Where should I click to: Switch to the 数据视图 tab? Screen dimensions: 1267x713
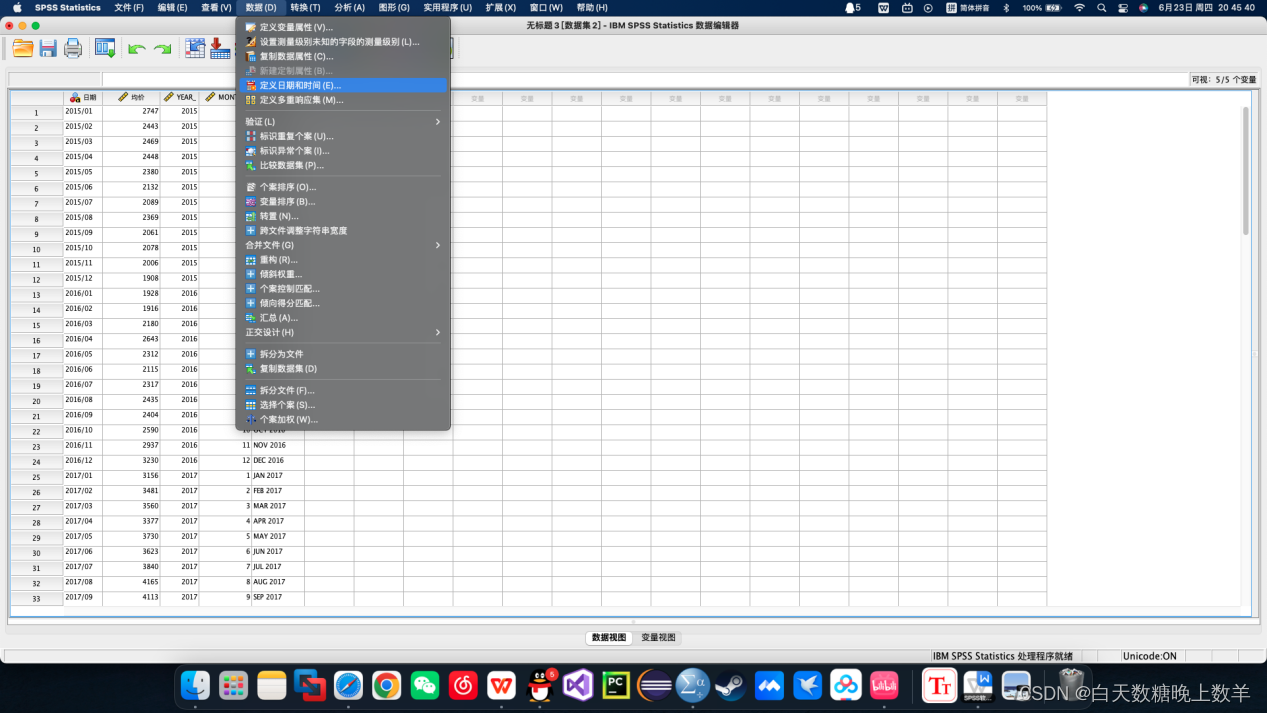click(609, 637)
